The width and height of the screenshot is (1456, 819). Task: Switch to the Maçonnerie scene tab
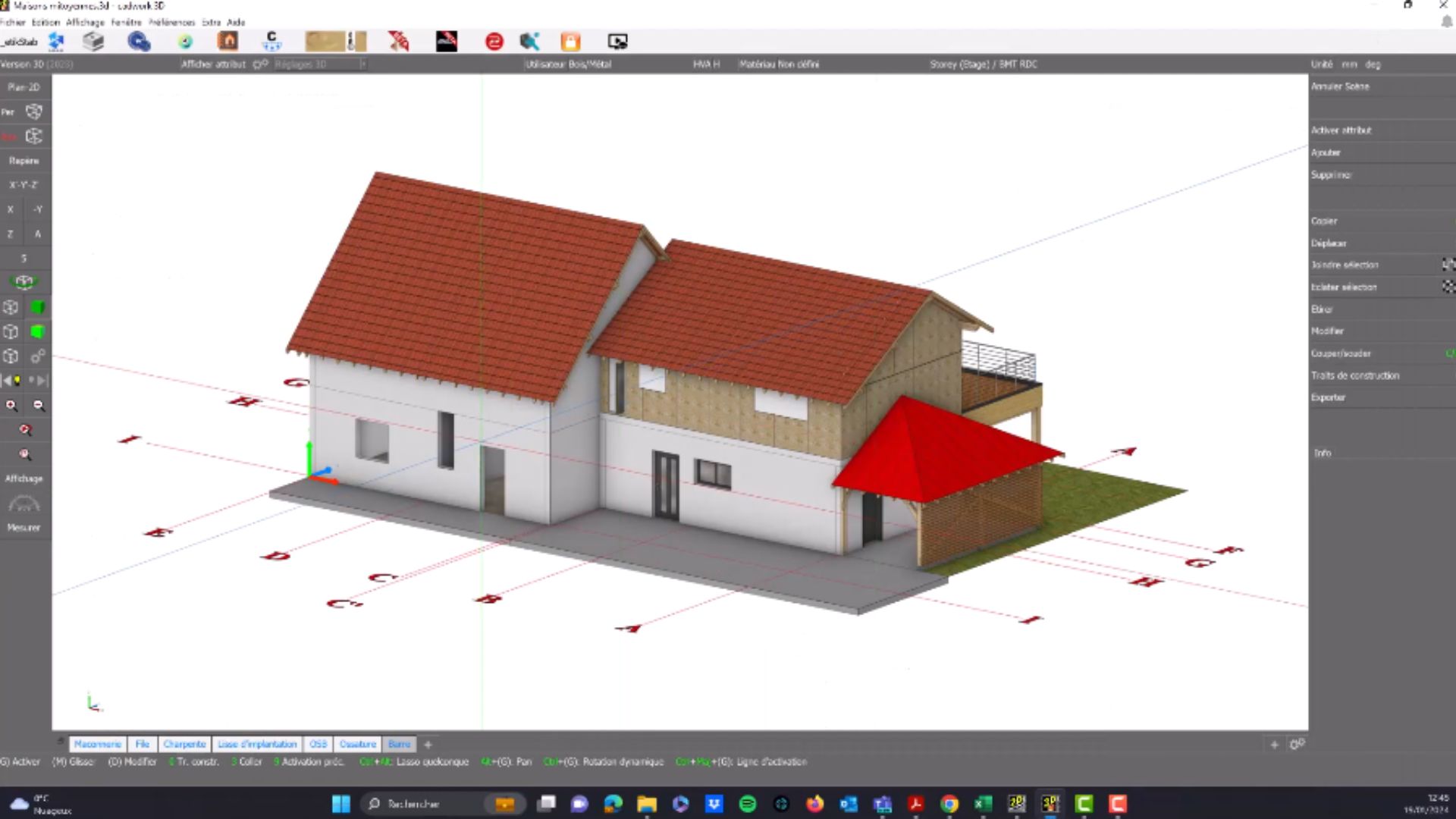click(98, 745)
